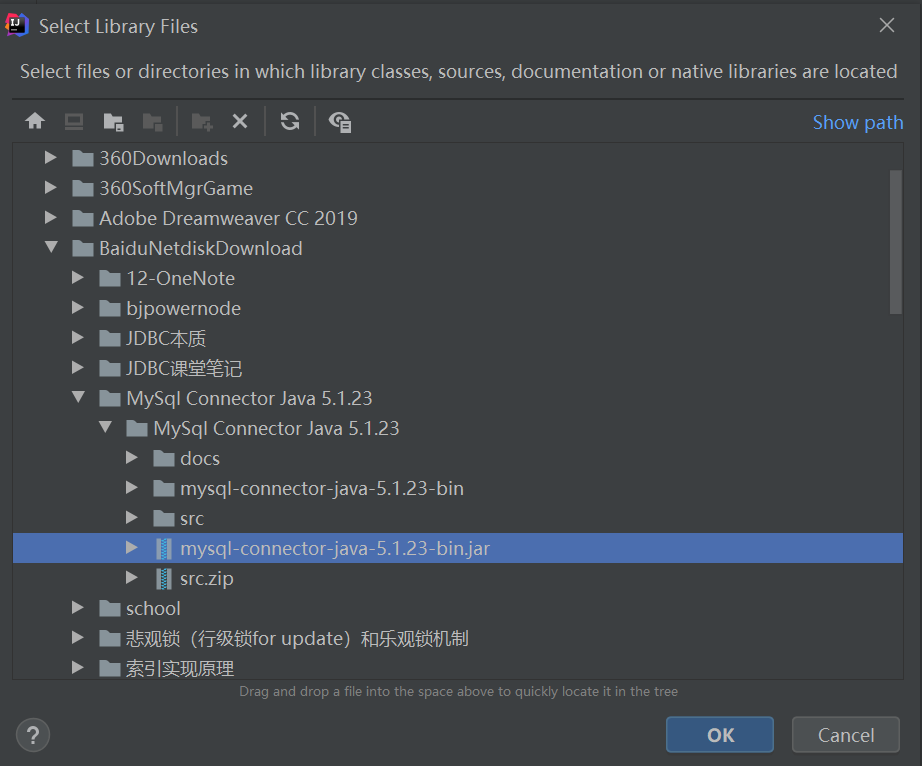
Task: Expand the 索引实现原理 folder arrow
Action: (78, 667)
